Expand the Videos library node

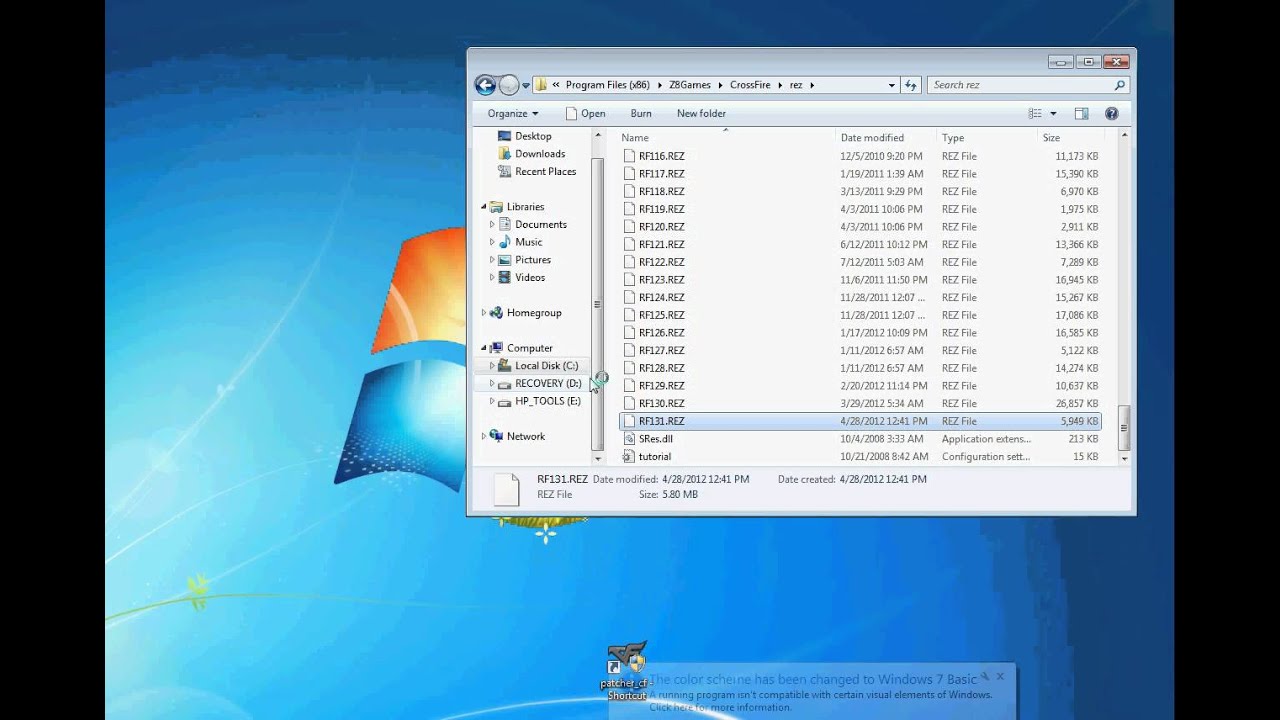click(492, 278)
